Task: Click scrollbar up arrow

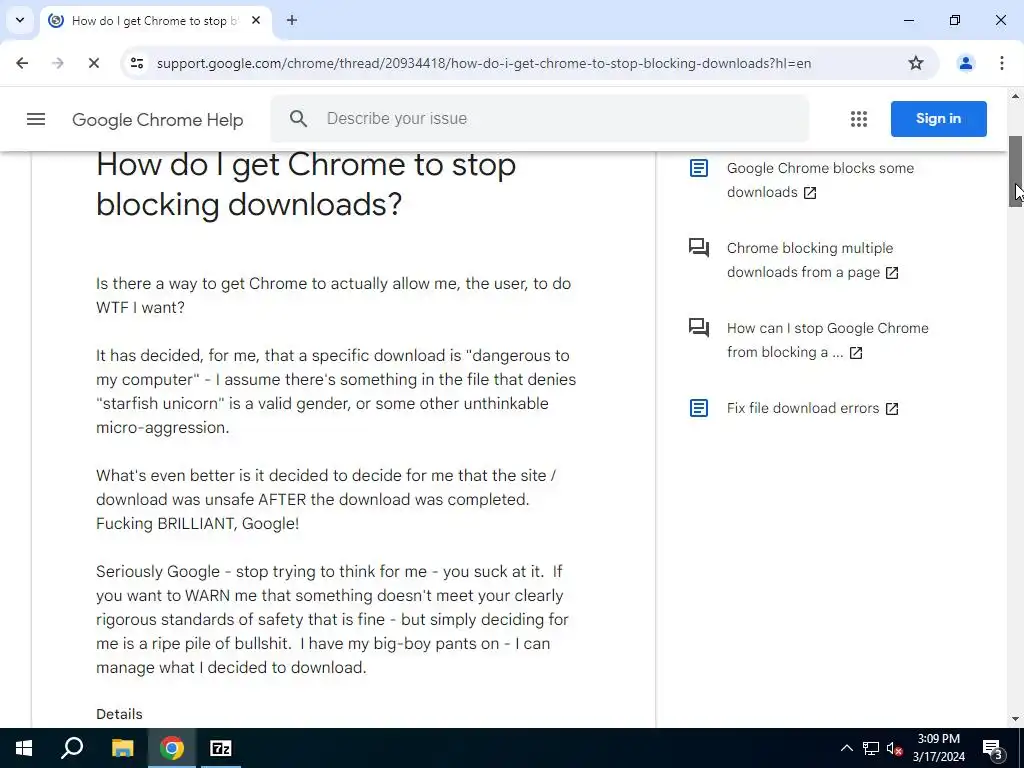Action: click(x=1015, y=96)
